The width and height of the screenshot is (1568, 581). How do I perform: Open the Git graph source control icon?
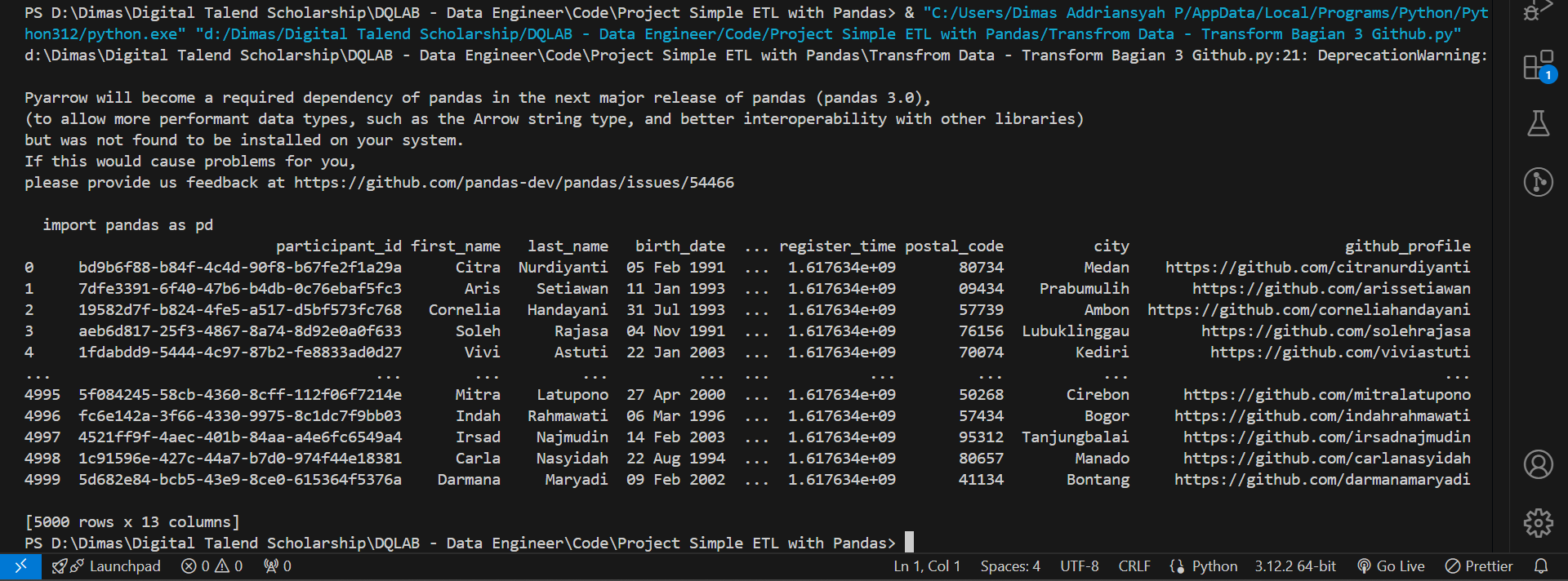pyautogui.click(x=1539, y=181)
